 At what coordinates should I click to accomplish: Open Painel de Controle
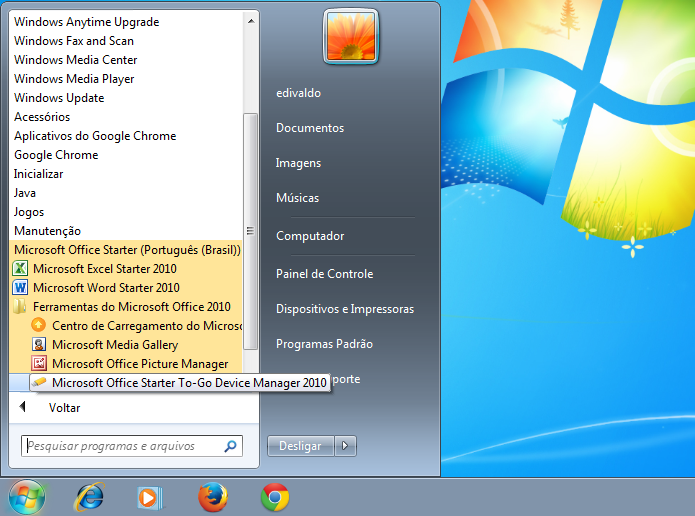[324, 274]
